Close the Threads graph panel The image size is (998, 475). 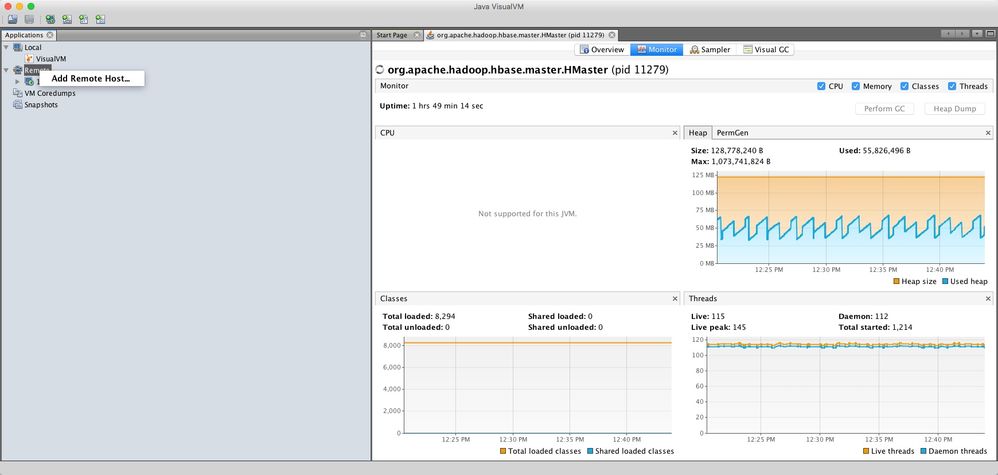(988, 299)
